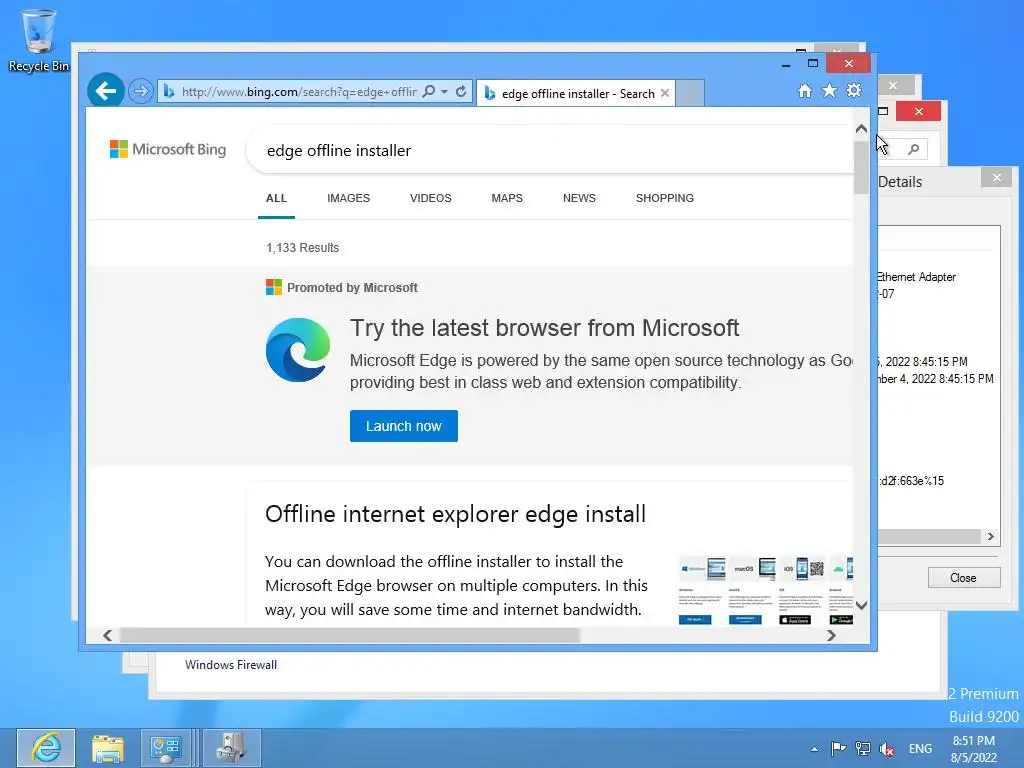Click the horizontal scrollbar thumb

[x=349, y=635]
